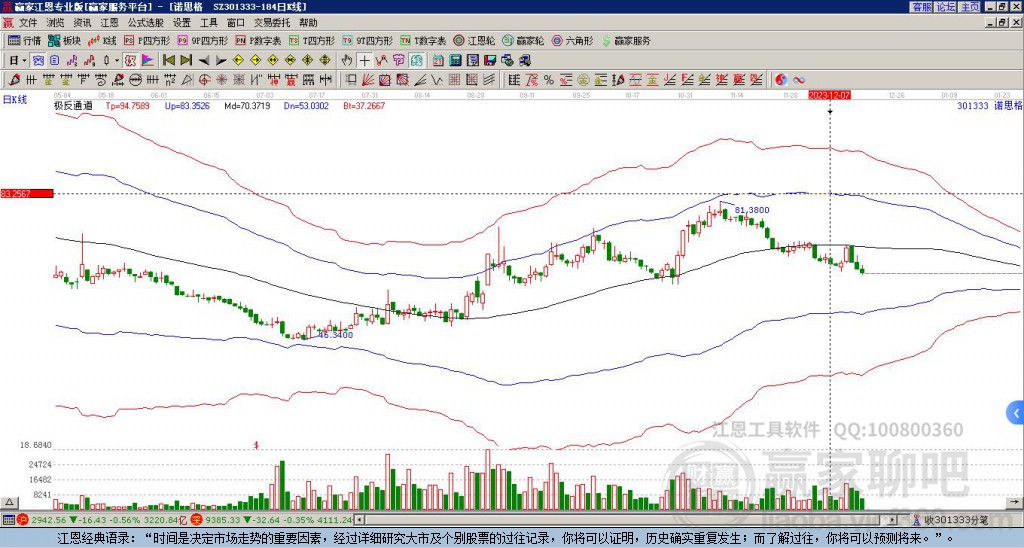Screen dimensions: 1024x548
Task: Click the 主页 homepage button
Action: tap(969, 7)
